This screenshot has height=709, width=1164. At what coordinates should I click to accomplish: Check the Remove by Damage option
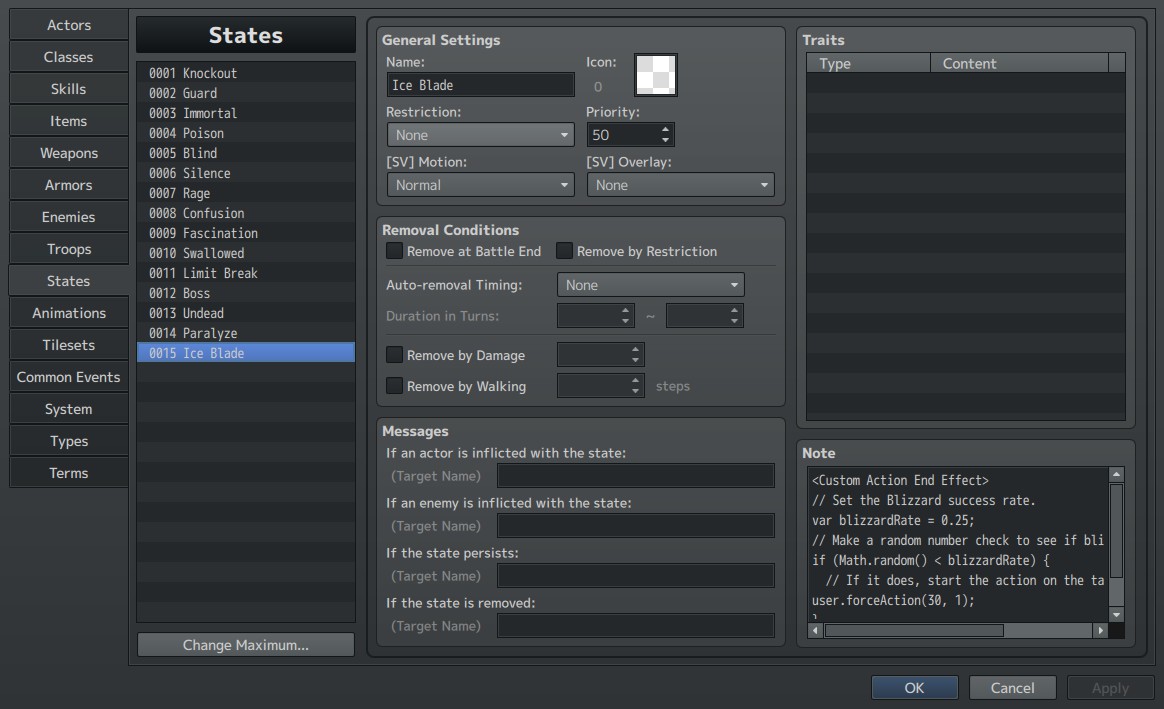point(394,355)
